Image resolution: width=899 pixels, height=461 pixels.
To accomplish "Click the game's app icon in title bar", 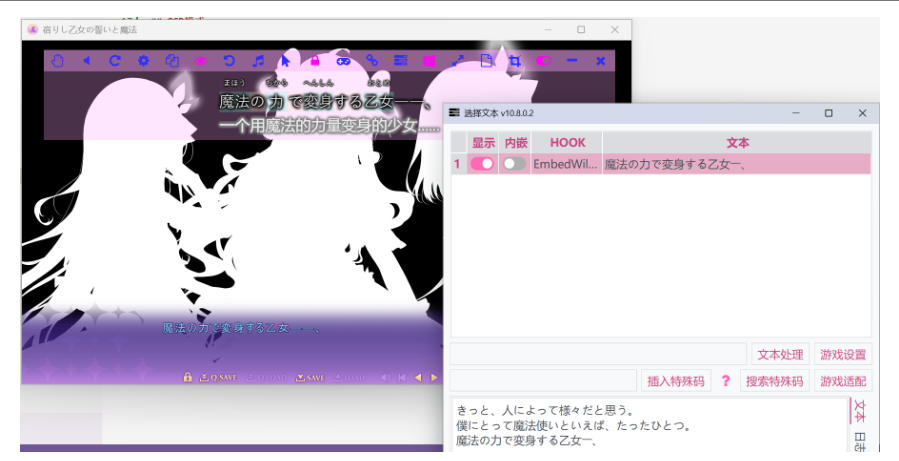I will [x=33, y=29].
